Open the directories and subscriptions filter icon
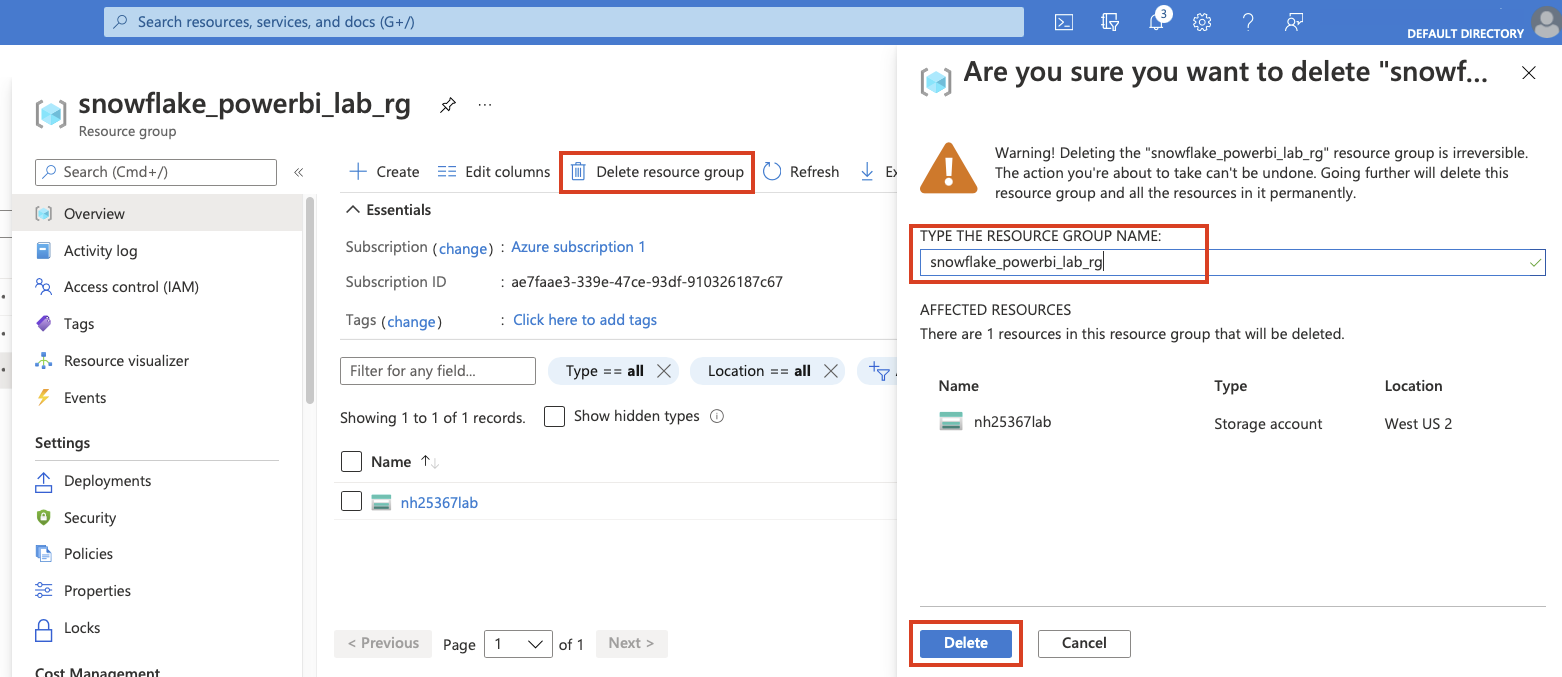 (x=1110, y=22)
